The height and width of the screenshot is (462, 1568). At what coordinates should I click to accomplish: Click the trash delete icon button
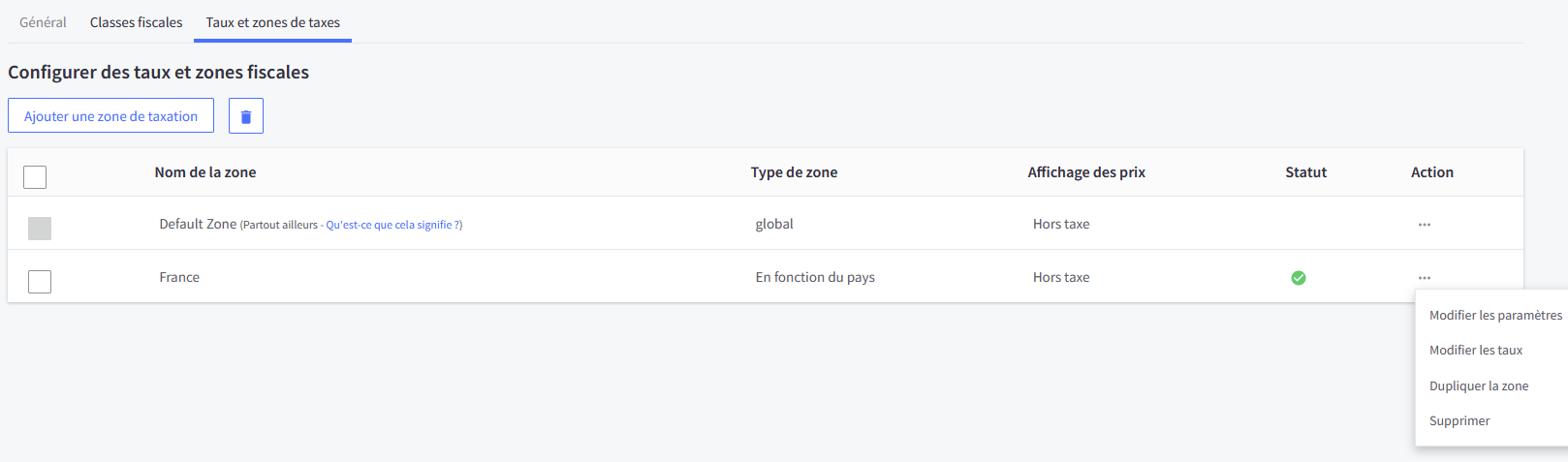point(246,116)
